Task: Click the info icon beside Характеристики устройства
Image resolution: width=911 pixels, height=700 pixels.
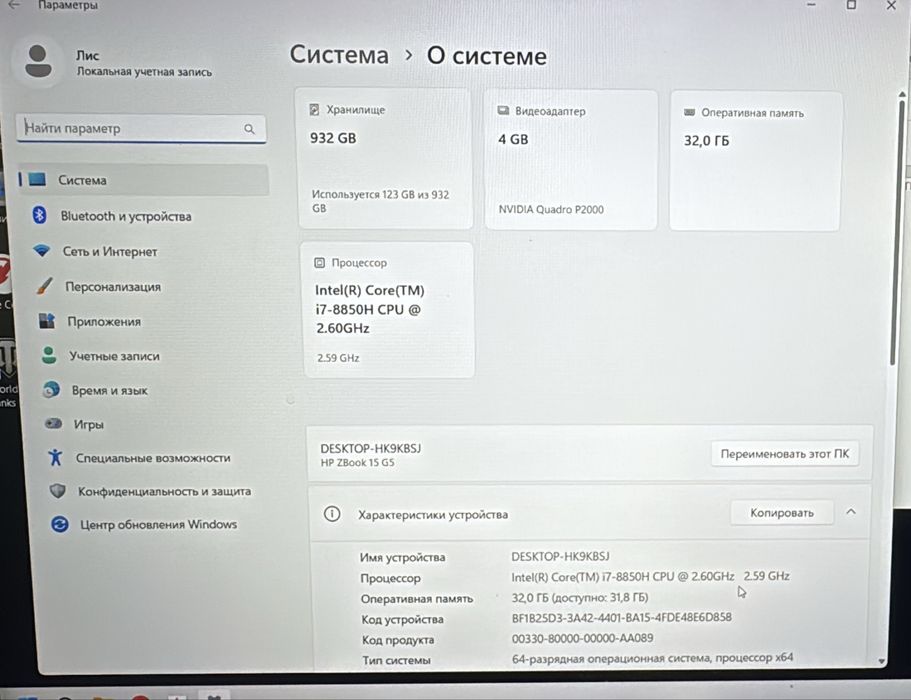Action: [x=332, y=514]
